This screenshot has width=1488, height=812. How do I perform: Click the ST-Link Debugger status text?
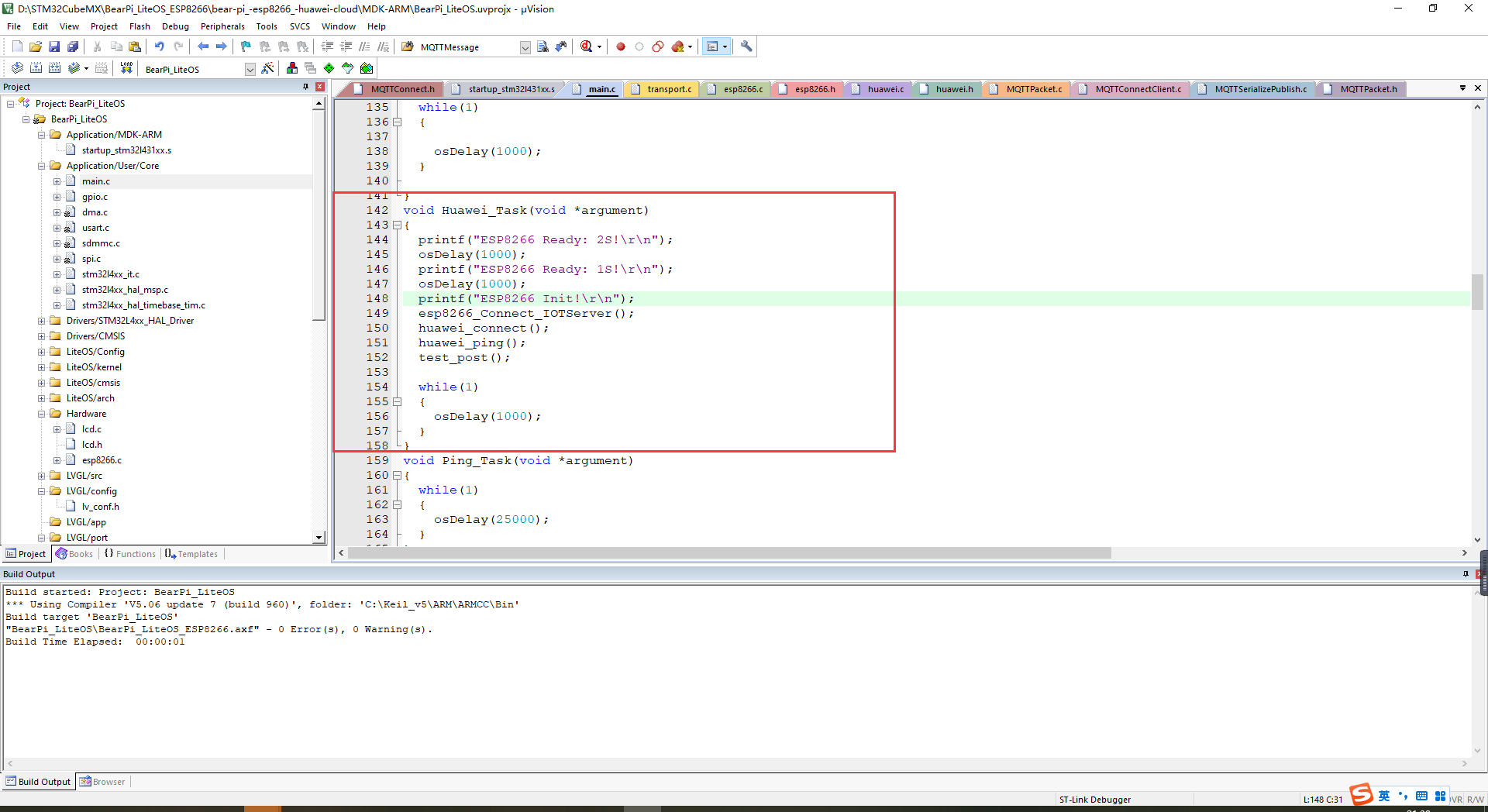1094,800
